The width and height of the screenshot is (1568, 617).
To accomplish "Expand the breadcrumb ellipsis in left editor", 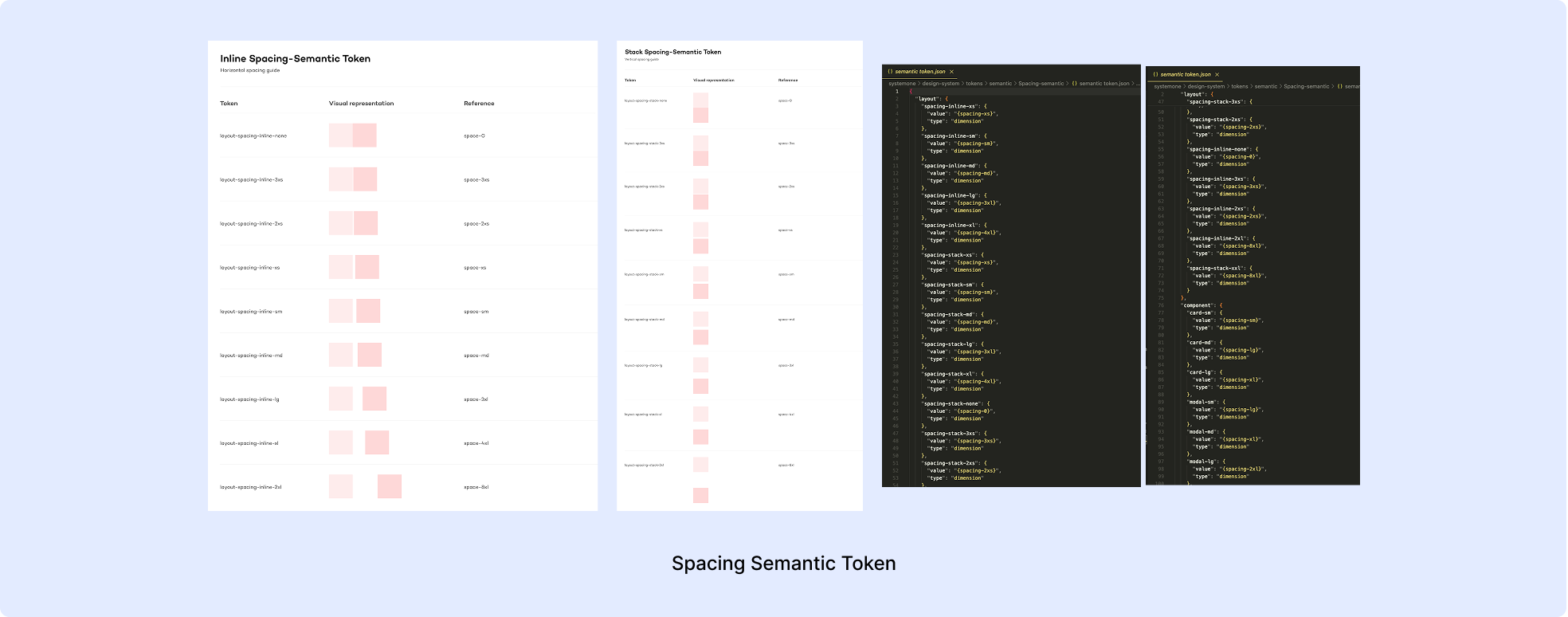I will point(1136,84).
